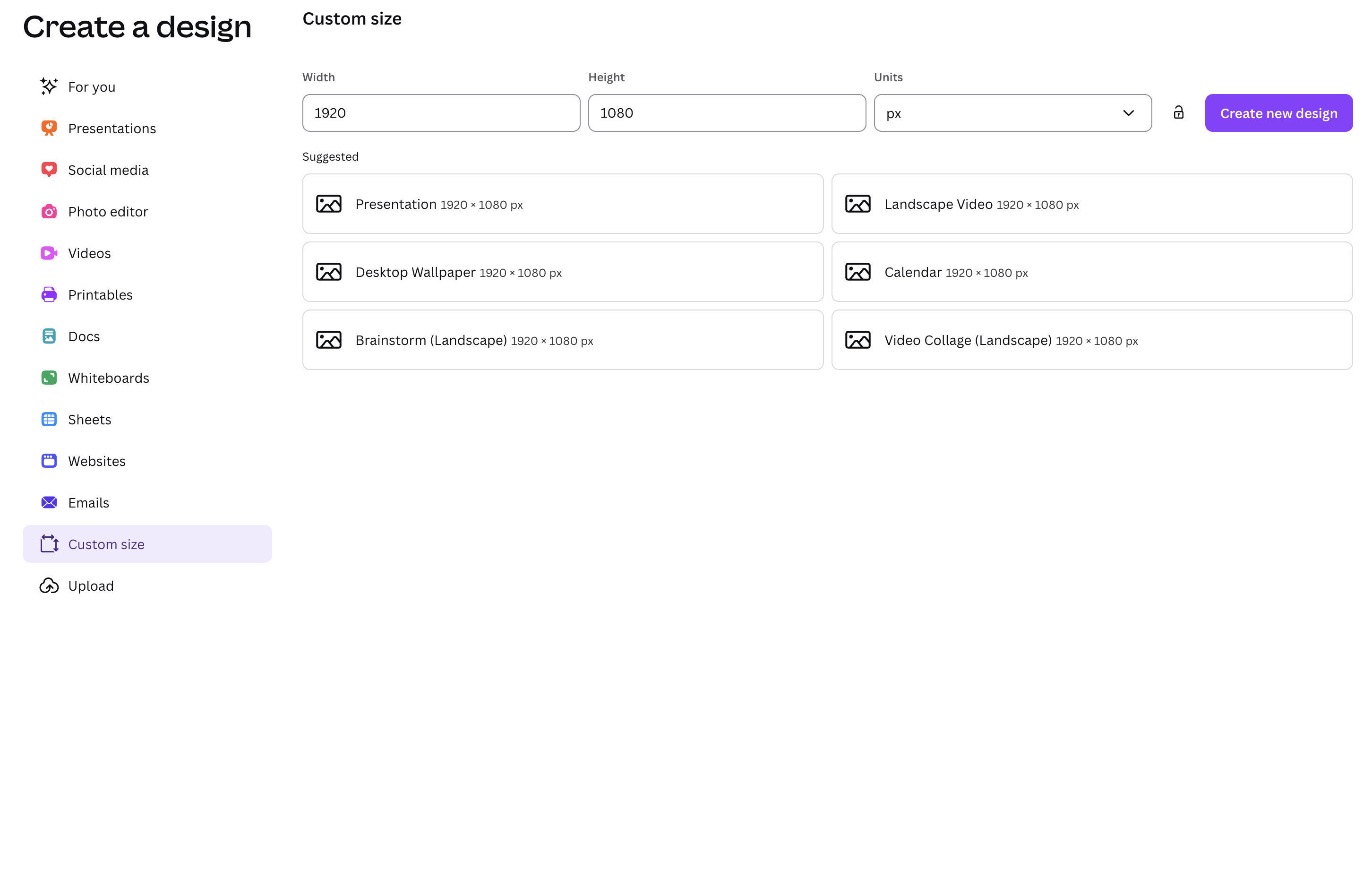1372x878 pixels.
Task: Go to Social media category
Action: click(x=147, y=170)
